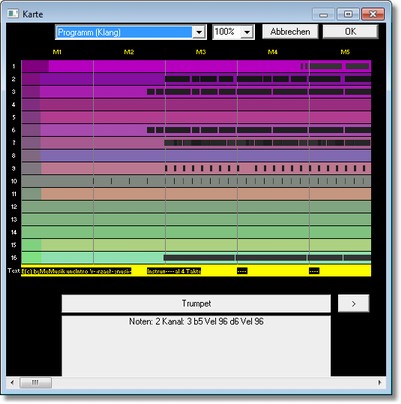Click the Abbrechen button

pos(290,32)
